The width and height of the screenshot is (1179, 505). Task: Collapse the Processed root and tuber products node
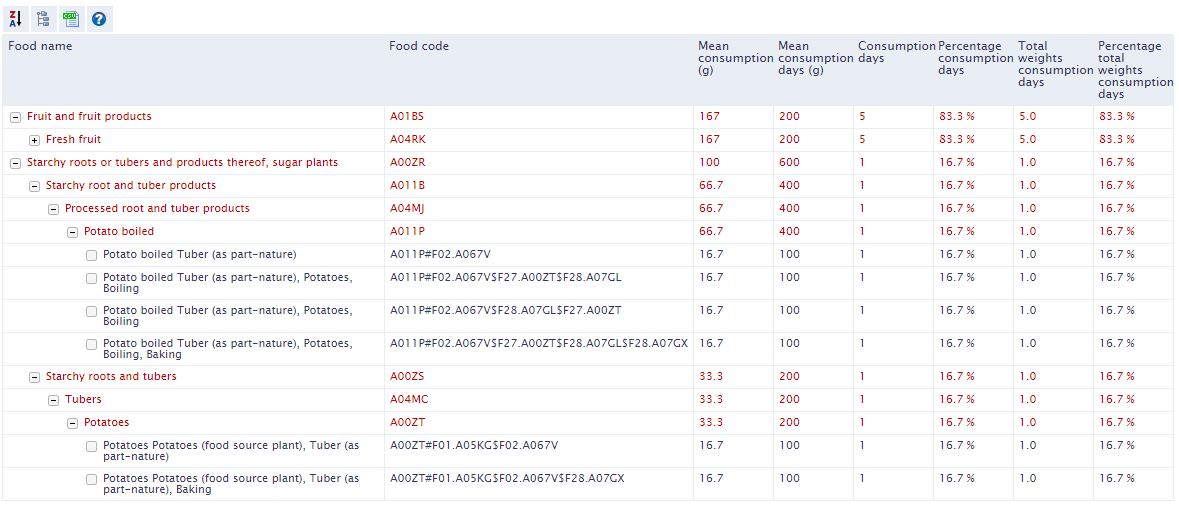point(54,209)
